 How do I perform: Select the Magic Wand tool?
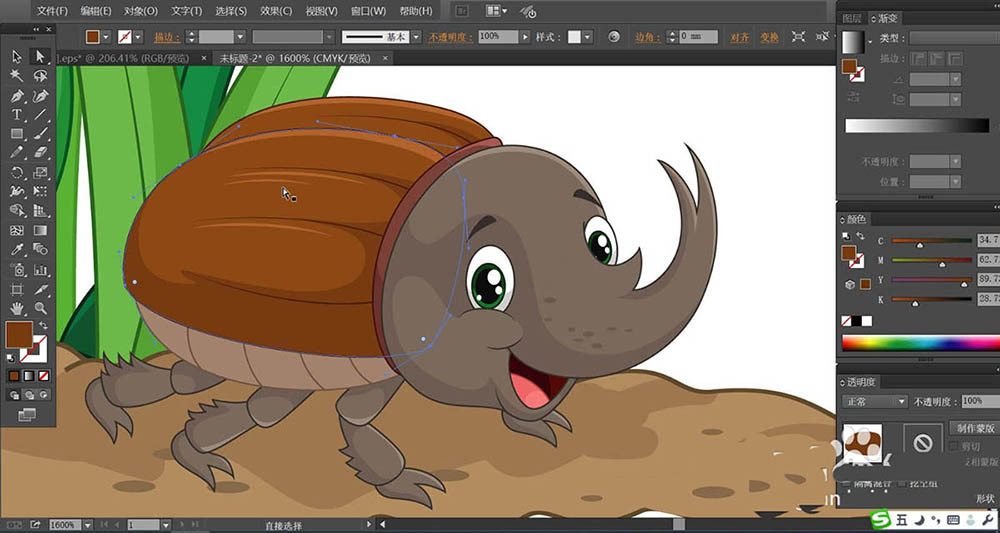click(17, 76)
